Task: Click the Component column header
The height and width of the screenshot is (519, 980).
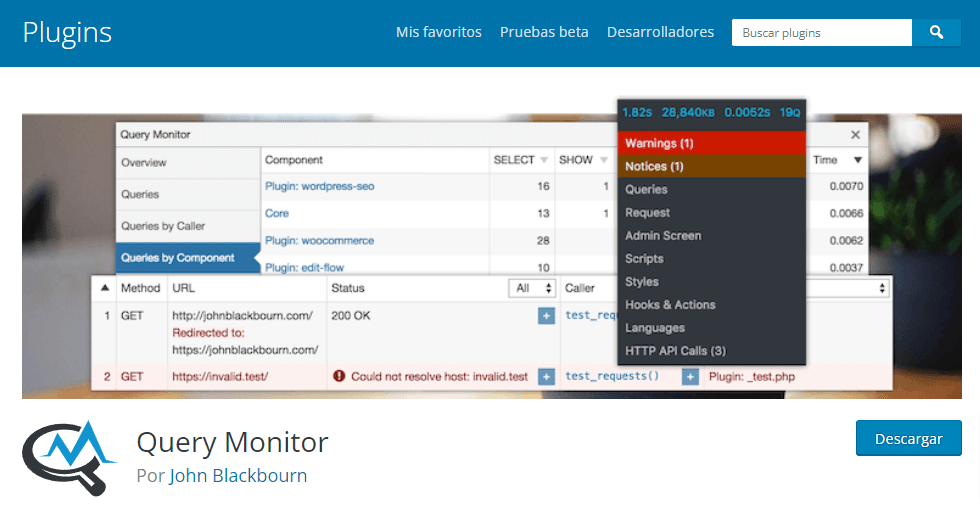Action: point(294,160)
